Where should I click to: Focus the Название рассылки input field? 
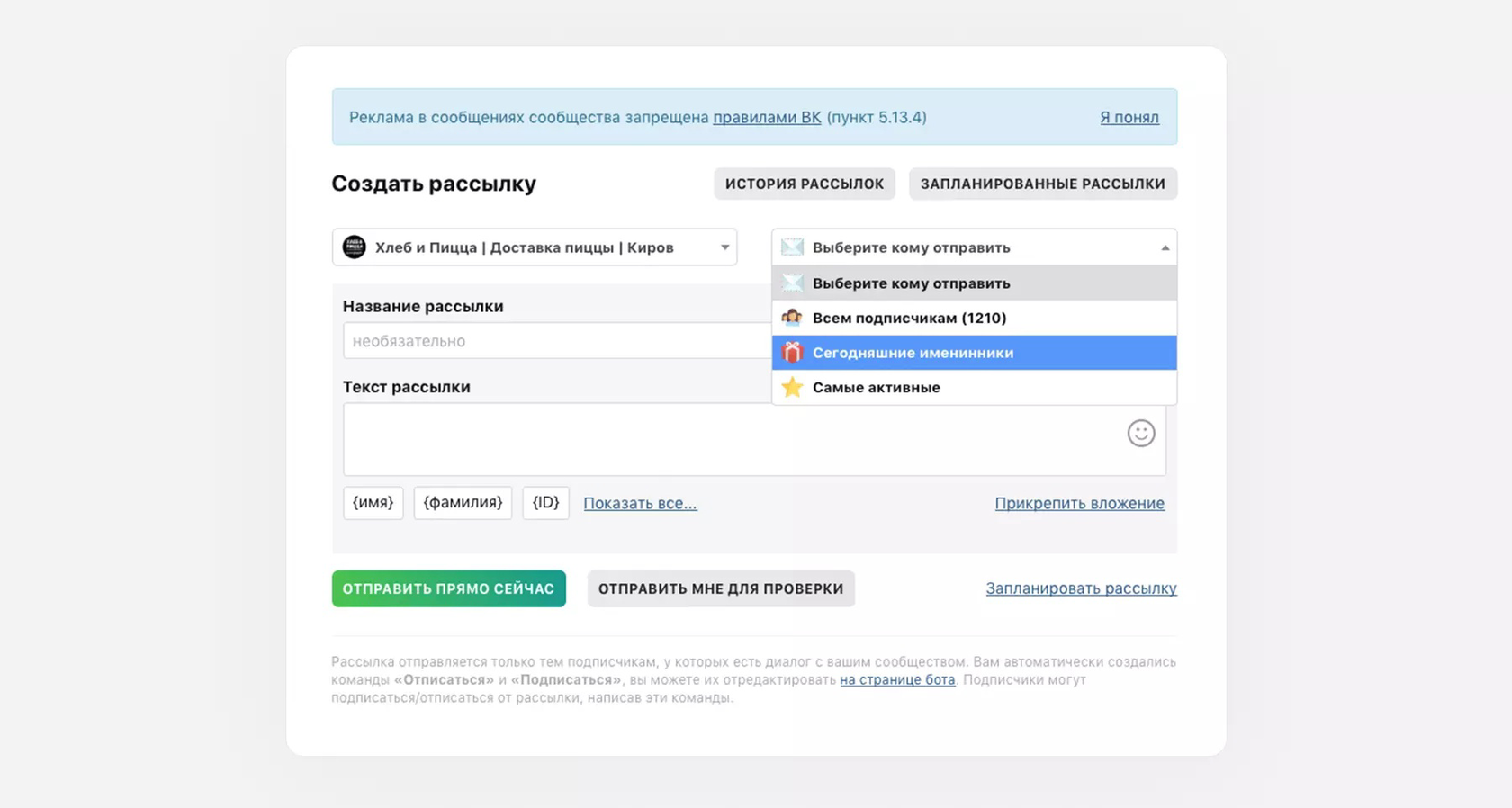click(x=557, y=341)
